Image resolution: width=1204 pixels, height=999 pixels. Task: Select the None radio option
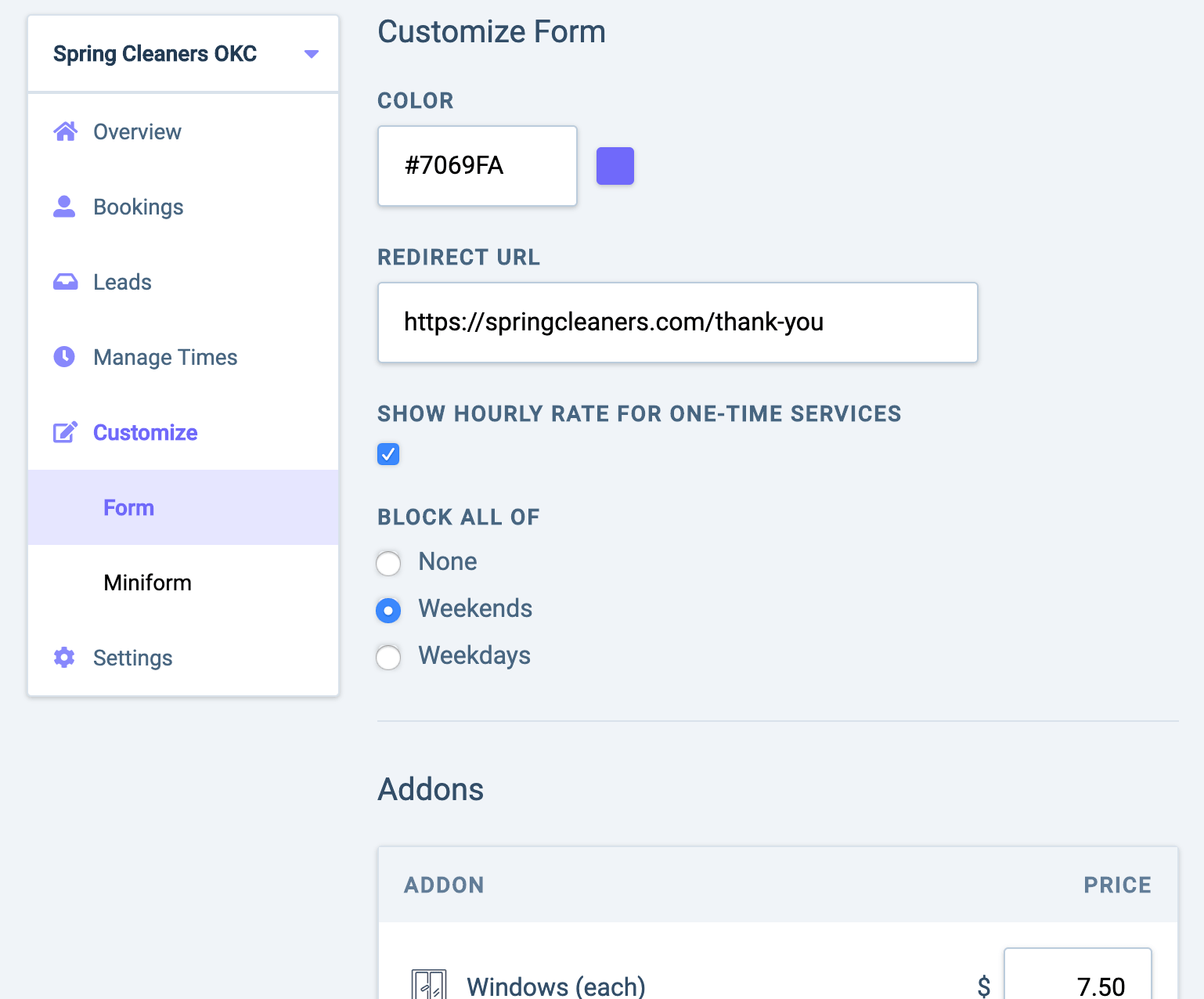click(388, 563)
